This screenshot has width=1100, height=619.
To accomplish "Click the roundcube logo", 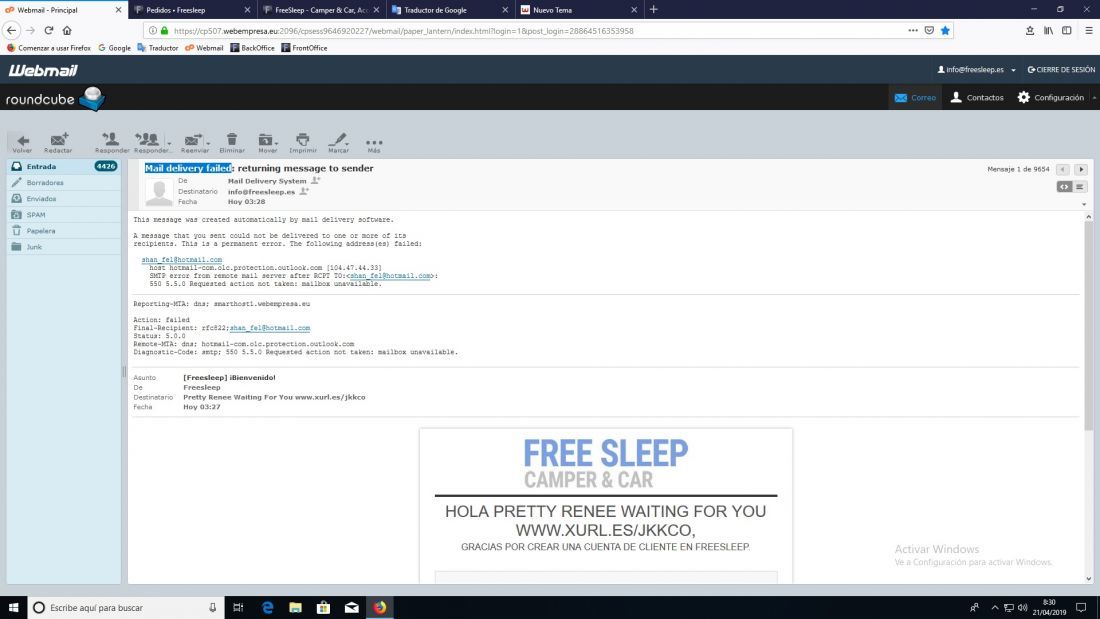I will (55, 99).
